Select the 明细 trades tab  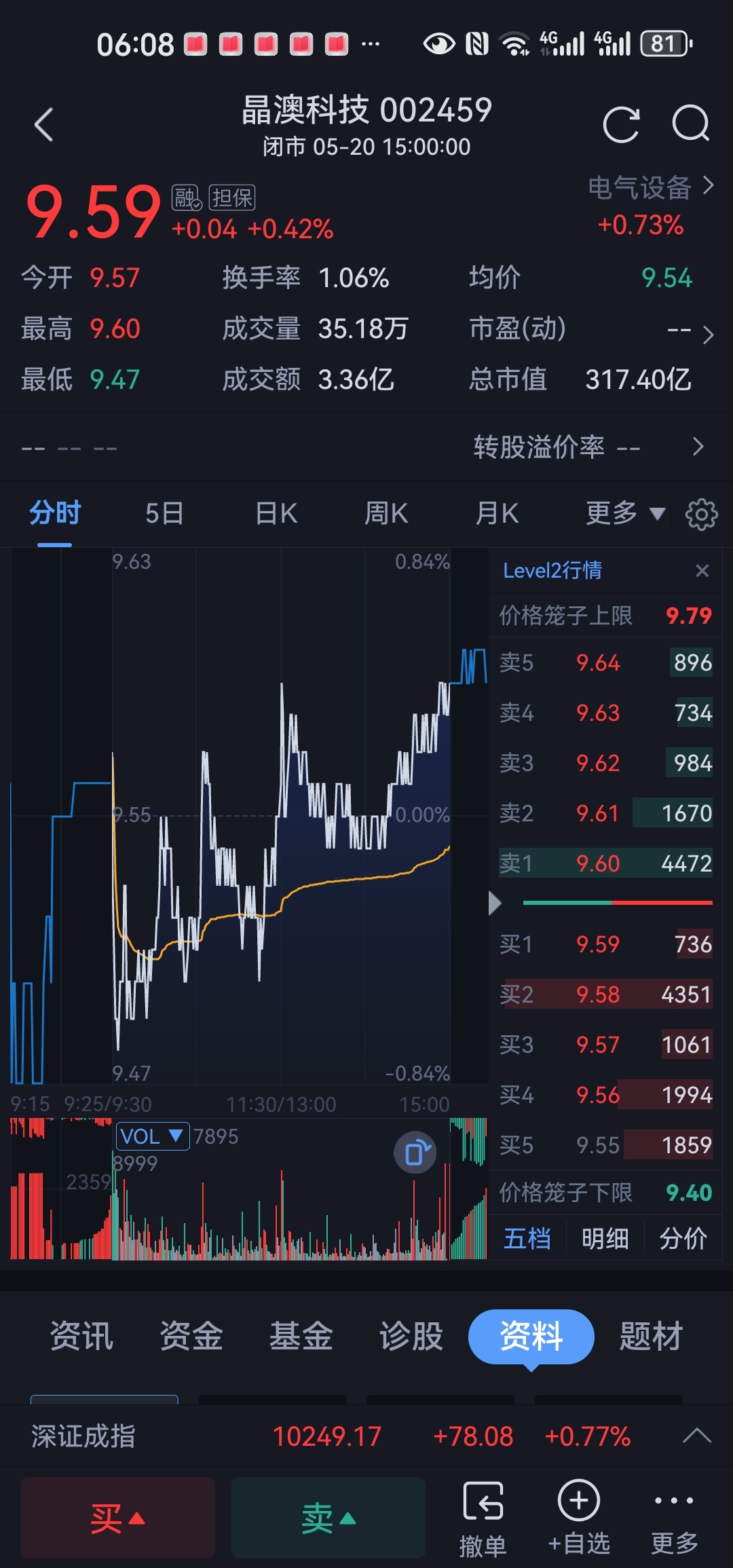click(605, 1238)
